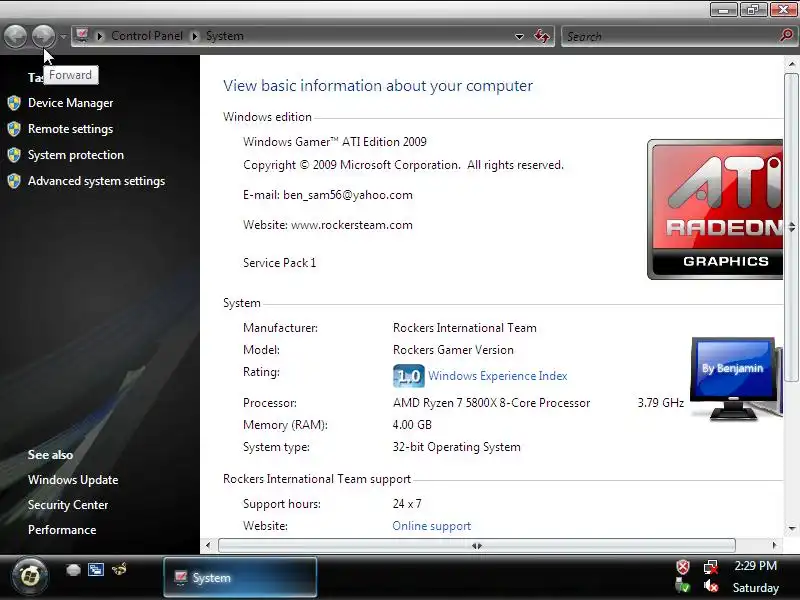The image size is (800, 600).
Task: Click the shield icon beside Device Manager
Action: 14,103
